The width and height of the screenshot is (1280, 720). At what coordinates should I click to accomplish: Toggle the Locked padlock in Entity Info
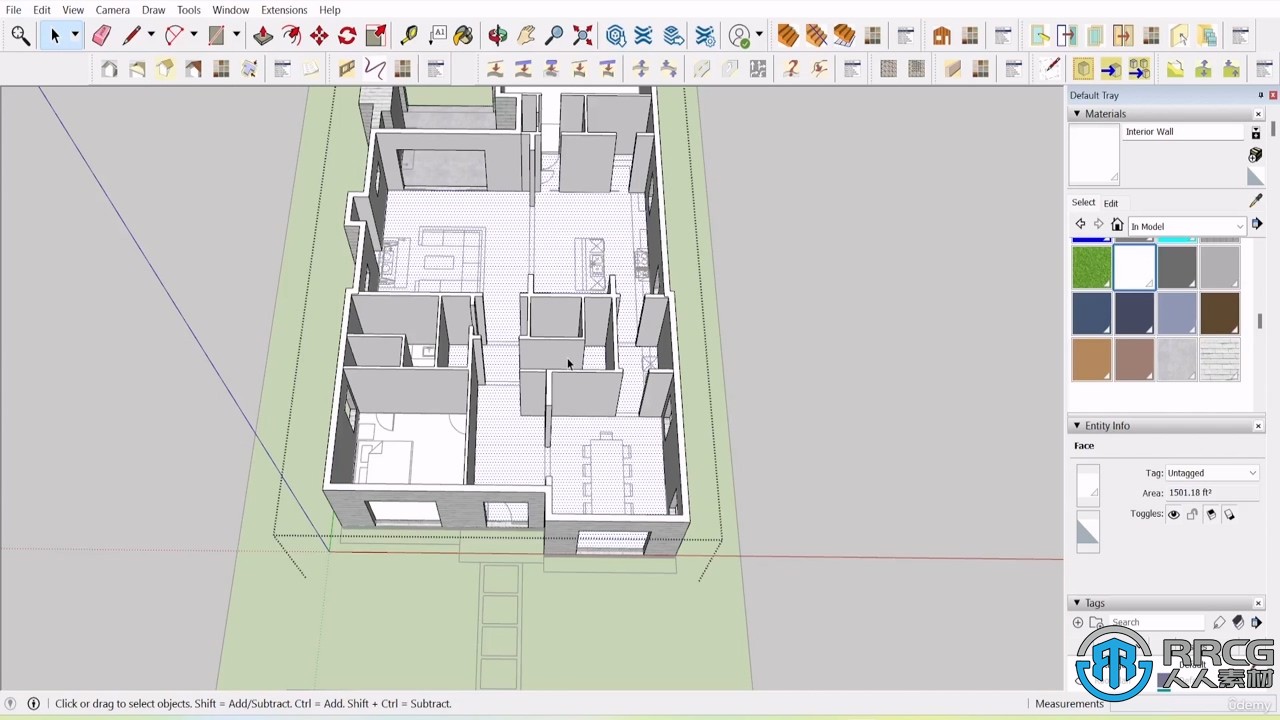tap(1192, 515)
